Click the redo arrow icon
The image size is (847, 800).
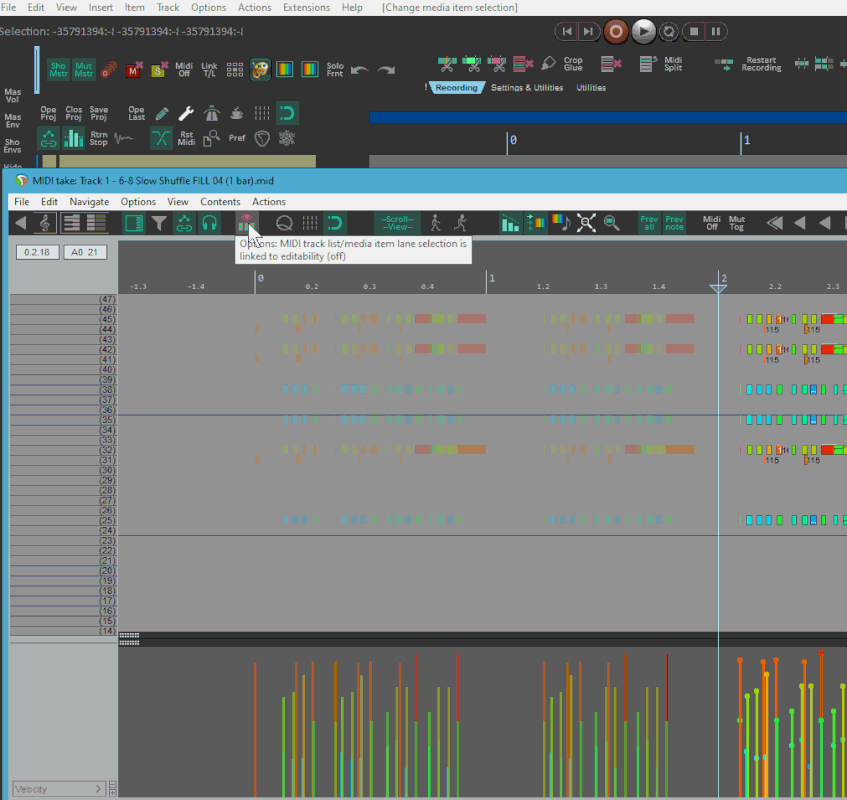[386, 70]
